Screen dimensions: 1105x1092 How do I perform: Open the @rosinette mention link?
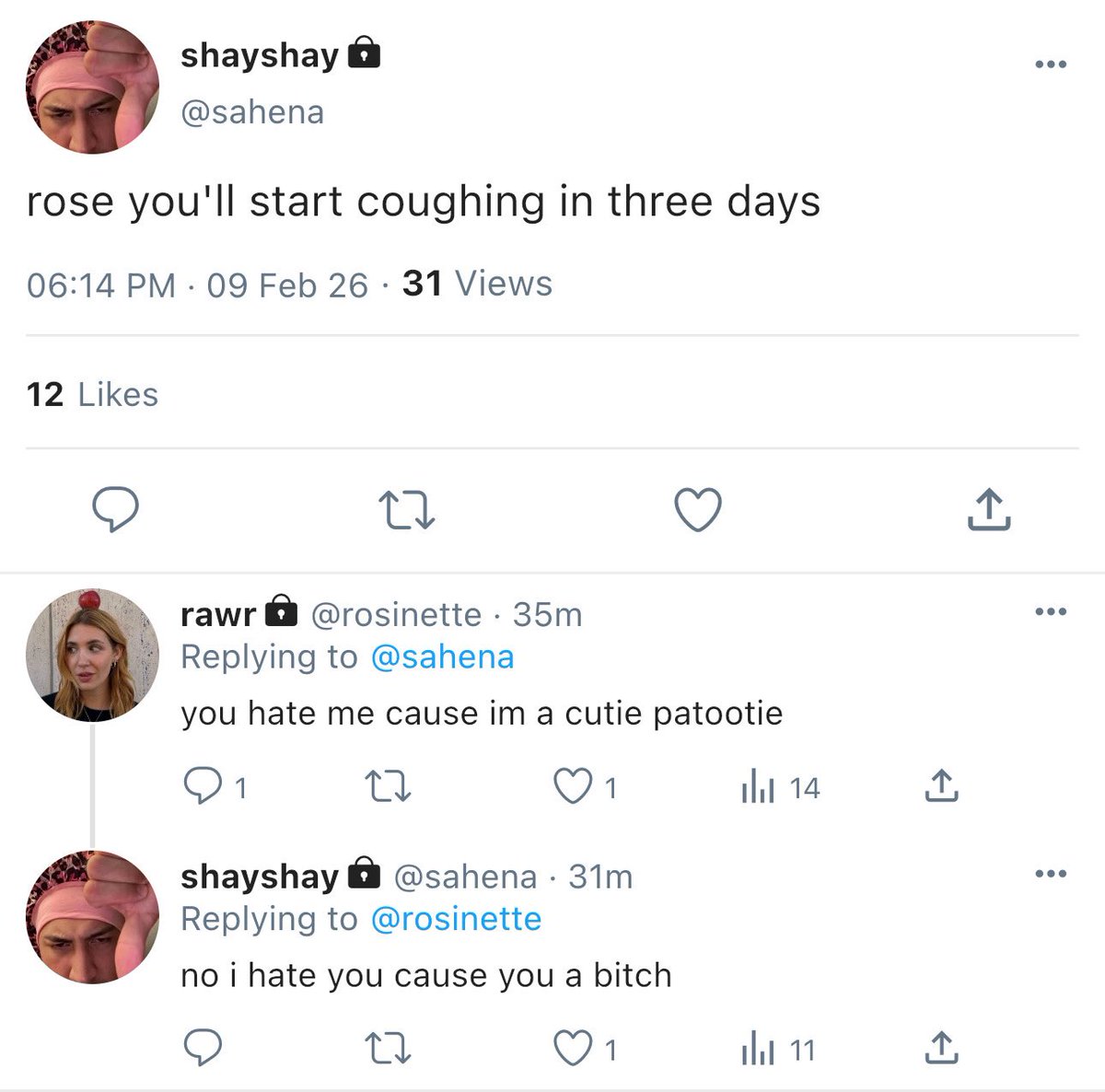pos(456,919)
